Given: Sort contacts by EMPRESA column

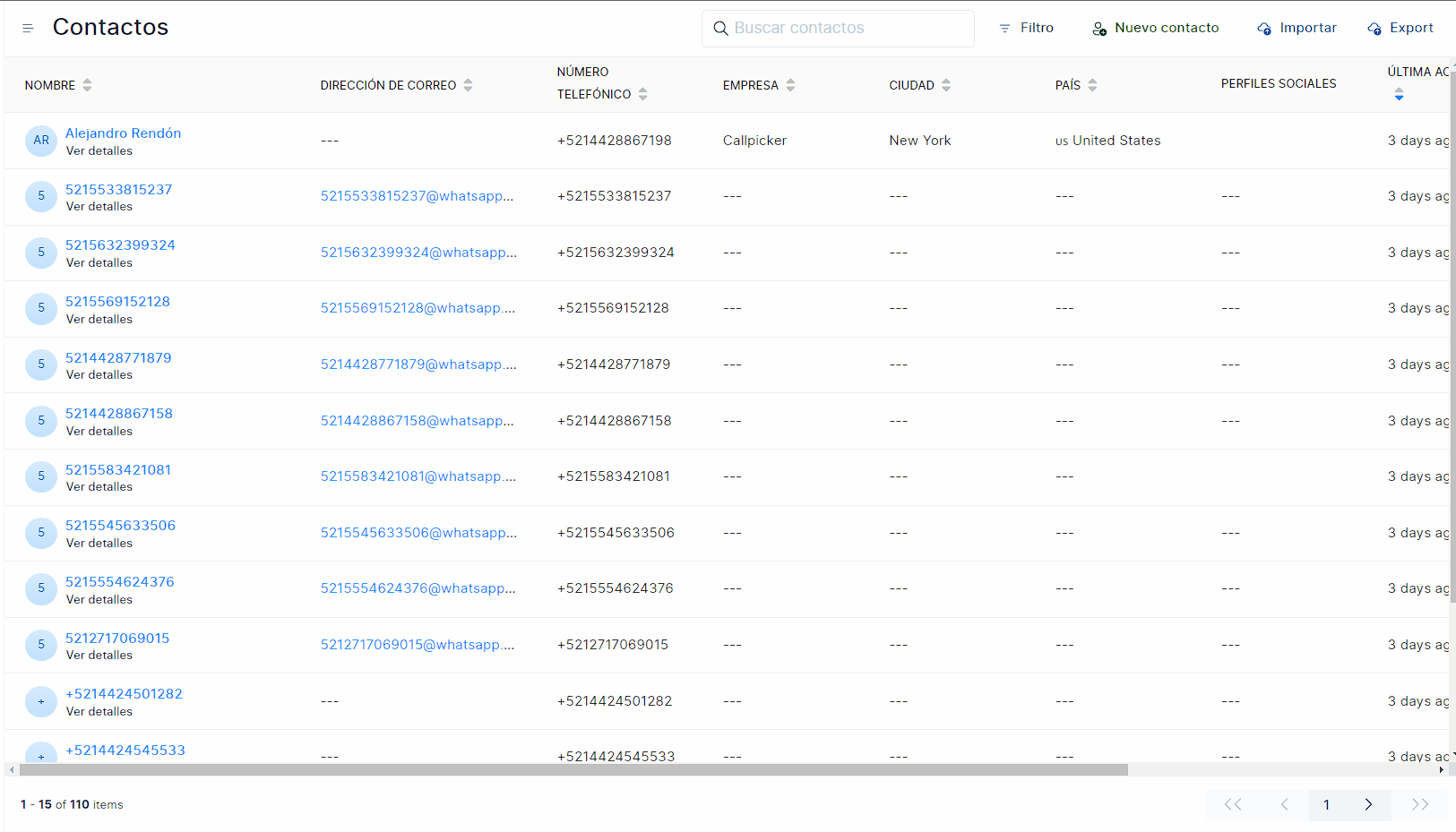Looking at the screenshot, I should pyautogui.click(x=790, y=84).
